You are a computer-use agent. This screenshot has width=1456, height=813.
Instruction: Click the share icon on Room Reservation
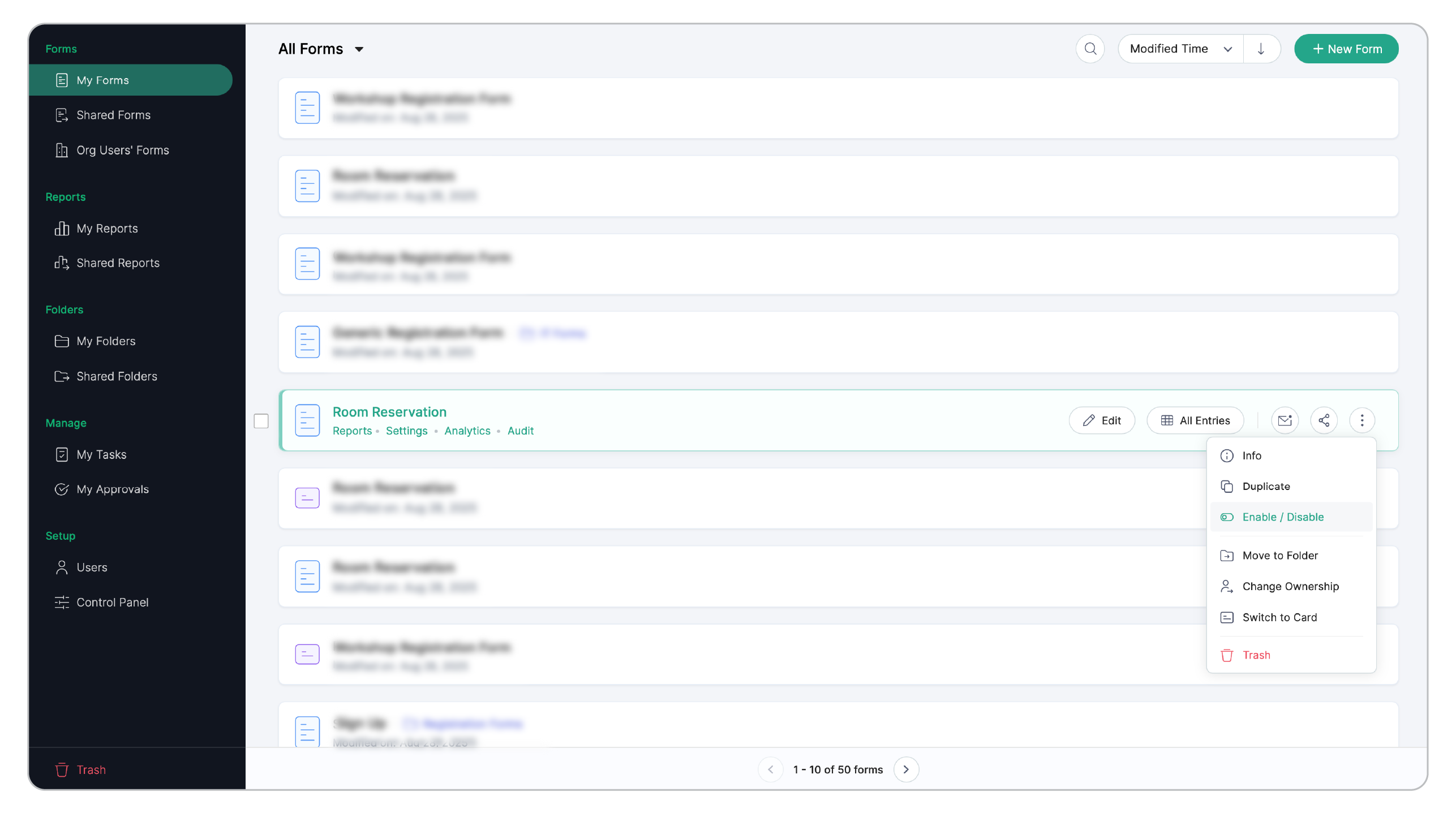coord(1324,420)
